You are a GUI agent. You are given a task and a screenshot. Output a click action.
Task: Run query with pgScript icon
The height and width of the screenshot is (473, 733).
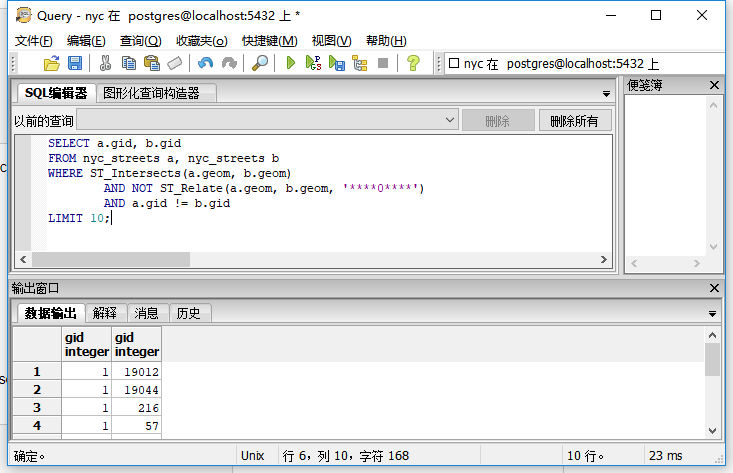pos(313,63)
